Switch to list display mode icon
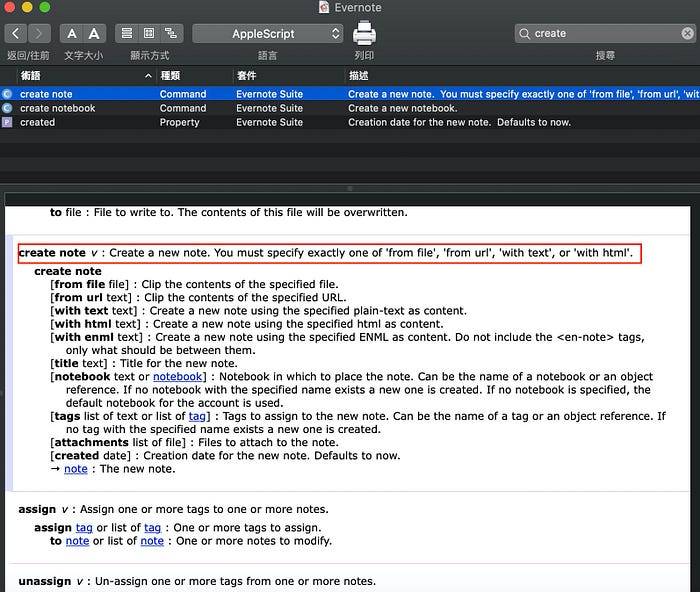This screenshot has width=700, height=592. pos(127,33)
